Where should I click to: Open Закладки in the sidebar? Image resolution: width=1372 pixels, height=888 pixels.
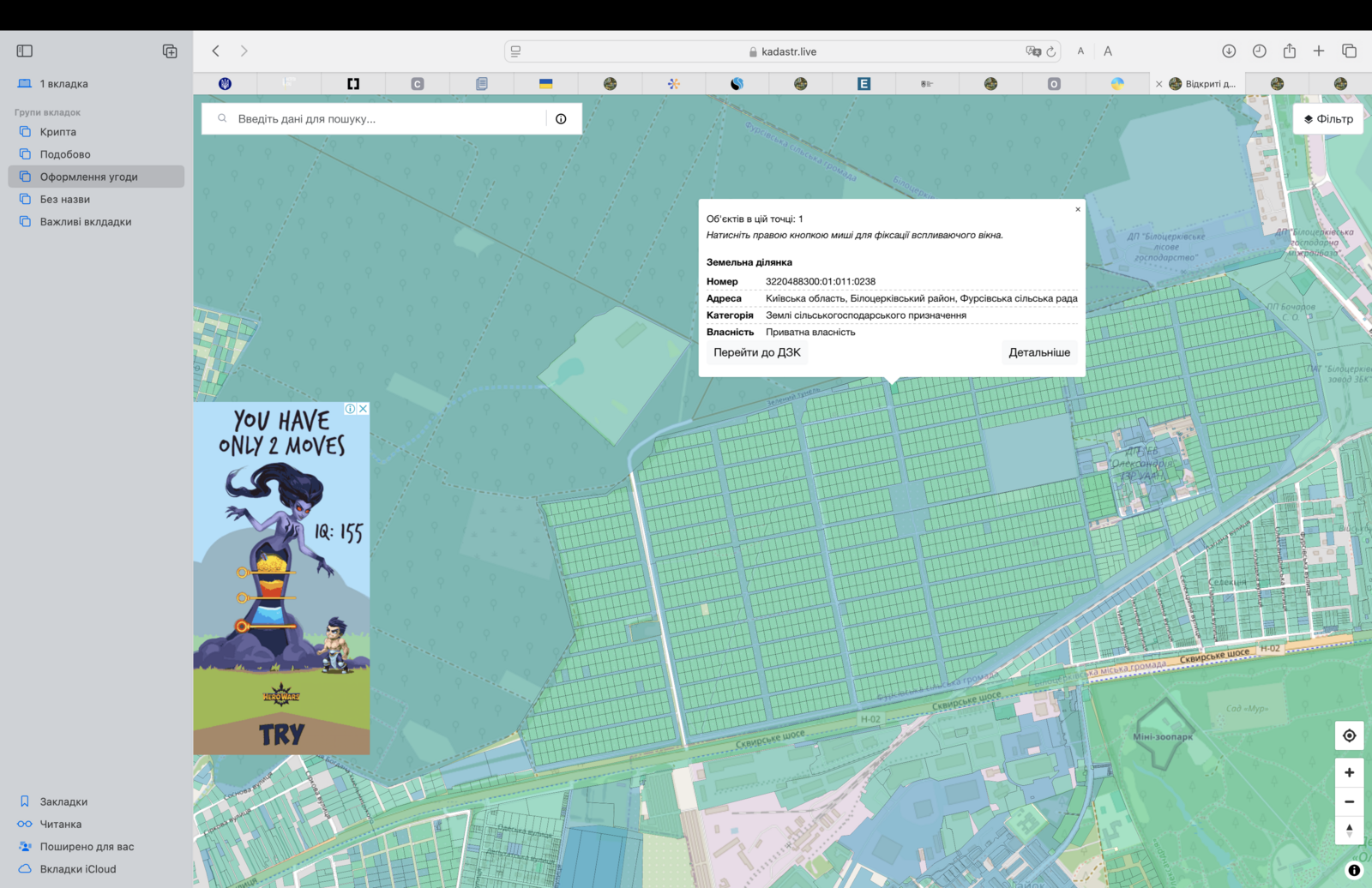point(63,801)
